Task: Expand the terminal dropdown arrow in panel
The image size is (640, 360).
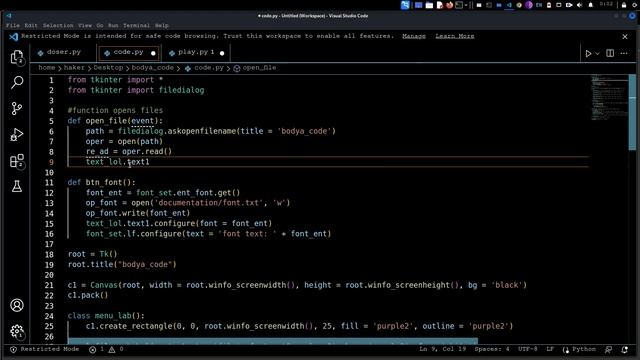Action: pyautogui.click(x=466, y=5)
